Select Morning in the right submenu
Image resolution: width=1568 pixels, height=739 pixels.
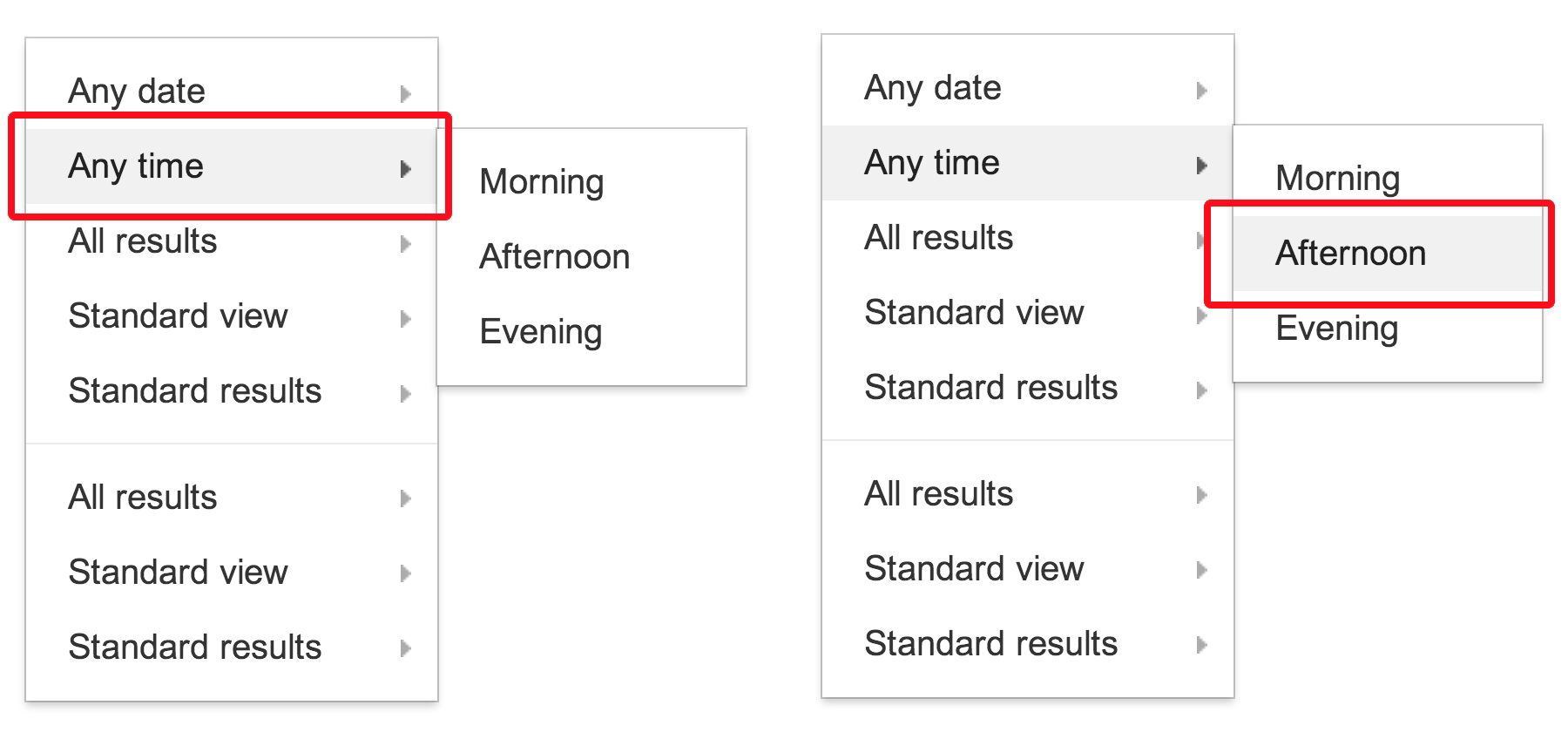(x=1337, y=178)
